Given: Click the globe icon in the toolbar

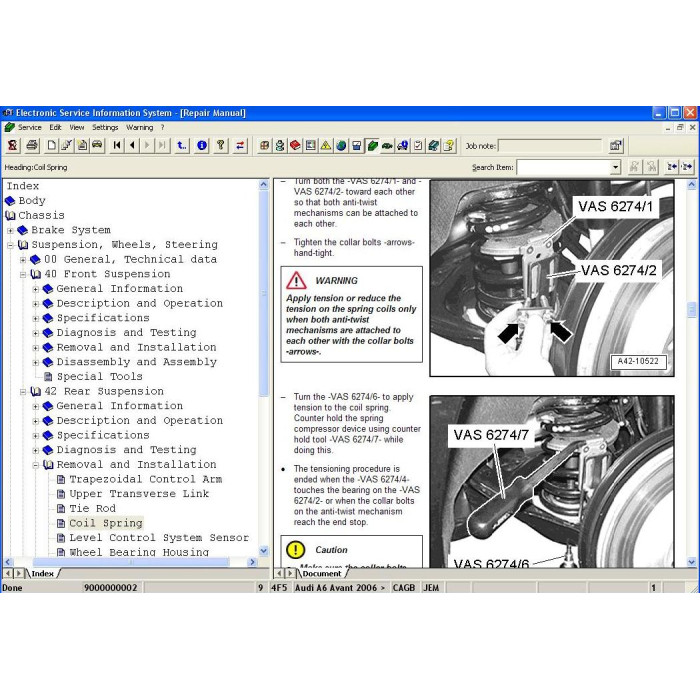Looking at the screenshot, I should click(341, 146).
